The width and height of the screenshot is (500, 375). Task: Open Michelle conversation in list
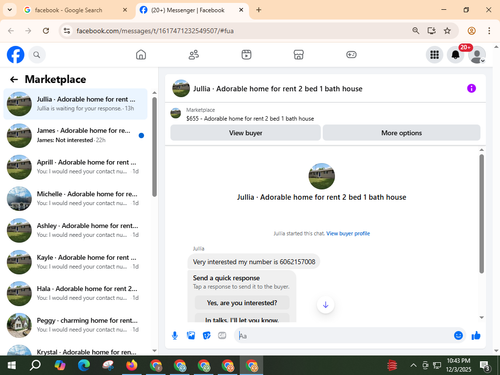pyautogui.click(x=75, y=199)
